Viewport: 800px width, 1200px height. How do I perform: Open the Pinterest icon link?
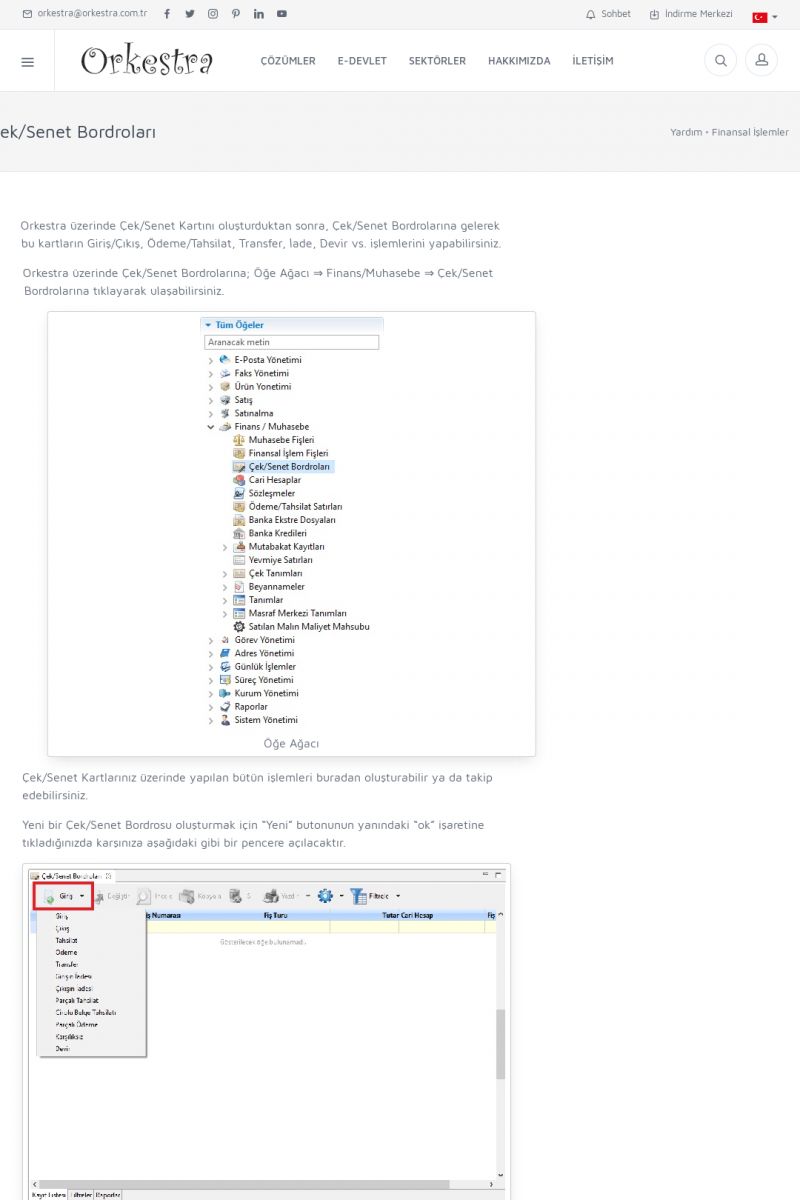pyautogui.click(x=236, y=14)
